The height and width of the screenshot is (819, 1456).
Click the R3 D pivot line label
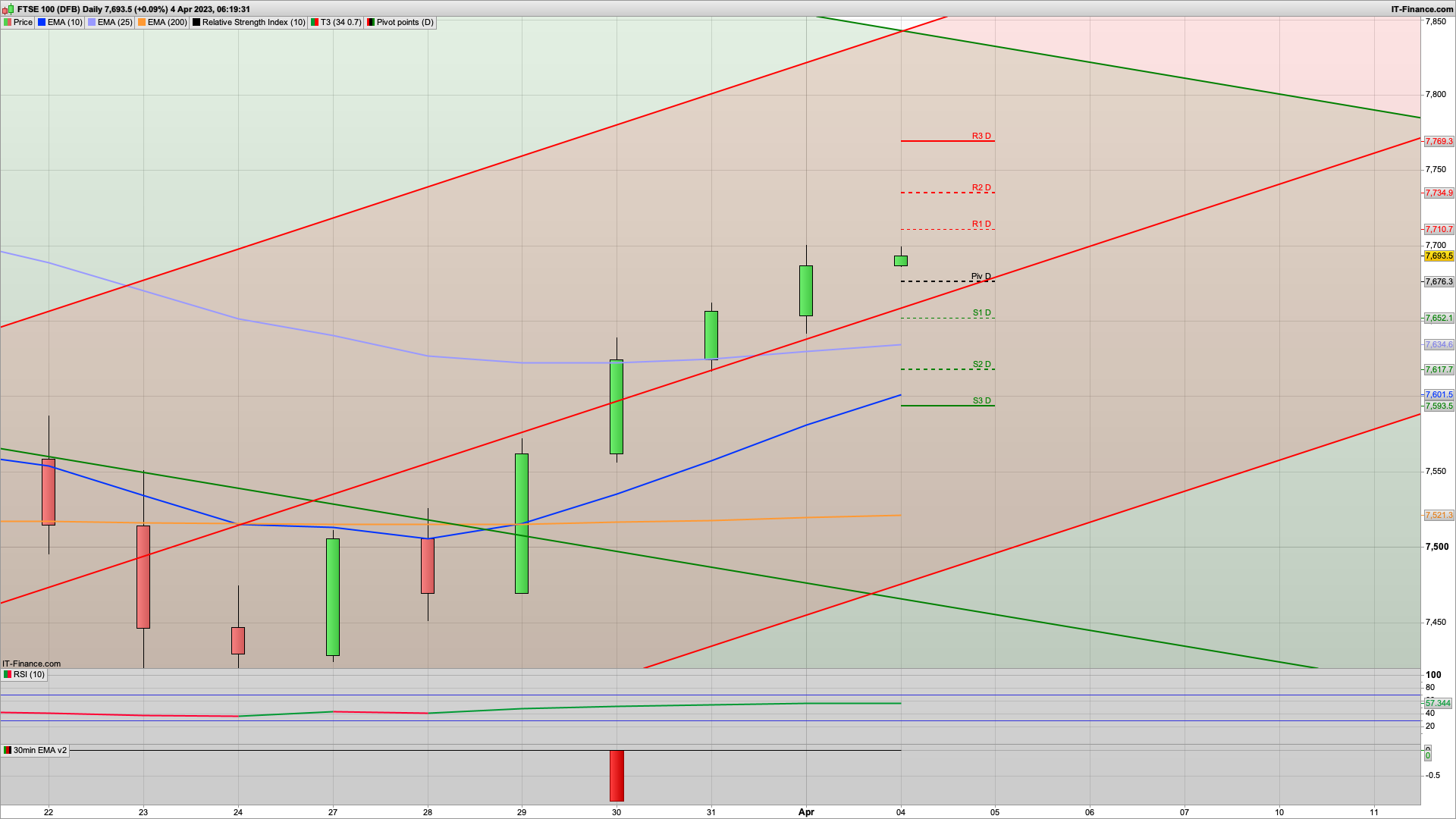[x=981, y=136]
